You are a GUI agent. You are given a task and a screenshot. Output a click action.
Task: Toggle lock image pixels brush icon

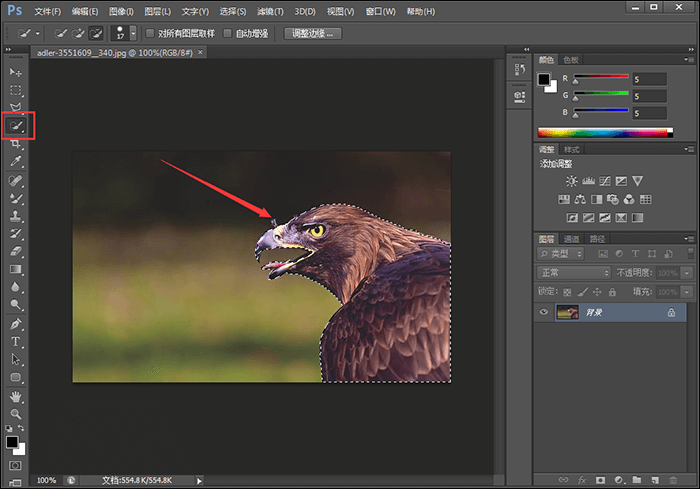(x=582, y=292)
